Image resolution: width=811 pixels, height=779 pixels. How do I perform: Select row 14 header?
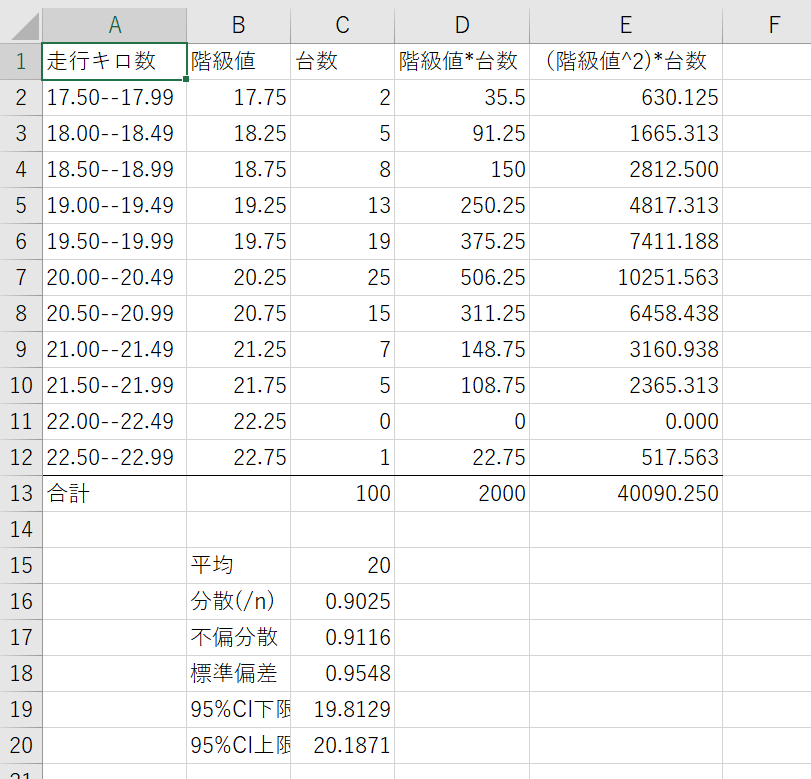click(21, 530)
